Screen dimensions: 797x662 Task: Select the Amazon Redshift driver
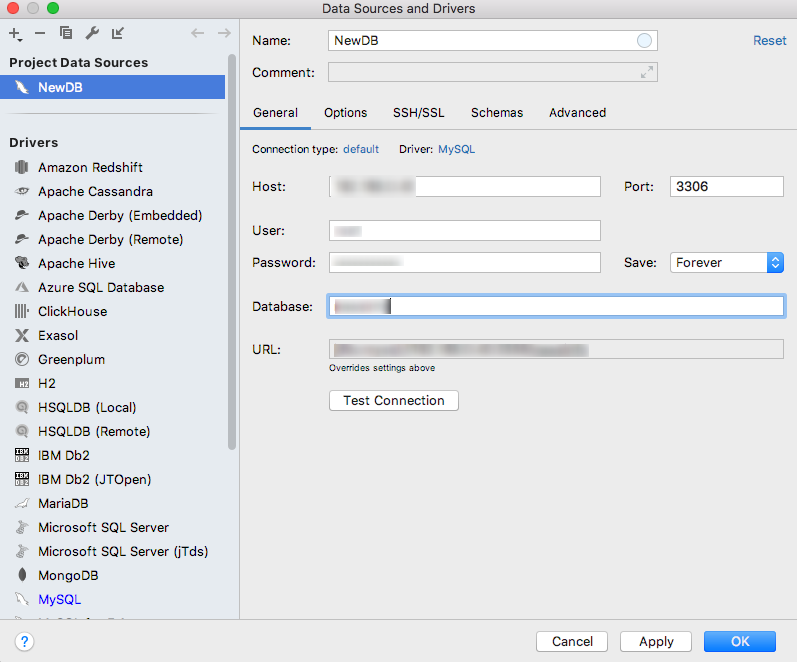(x=112, y=167)
